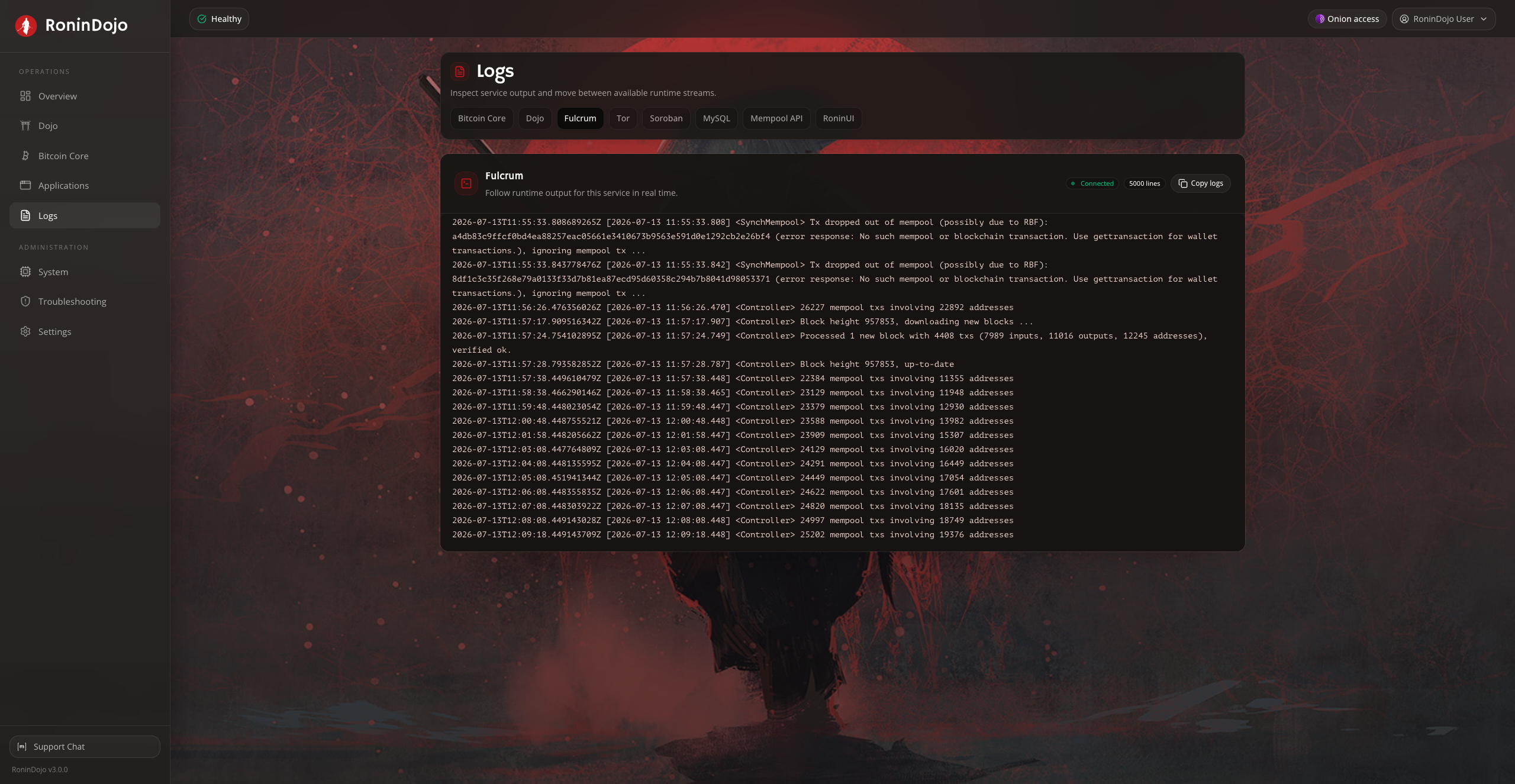
Task: Click the RoninDojo User avatar icon
Action: [x=1404, y=19]
